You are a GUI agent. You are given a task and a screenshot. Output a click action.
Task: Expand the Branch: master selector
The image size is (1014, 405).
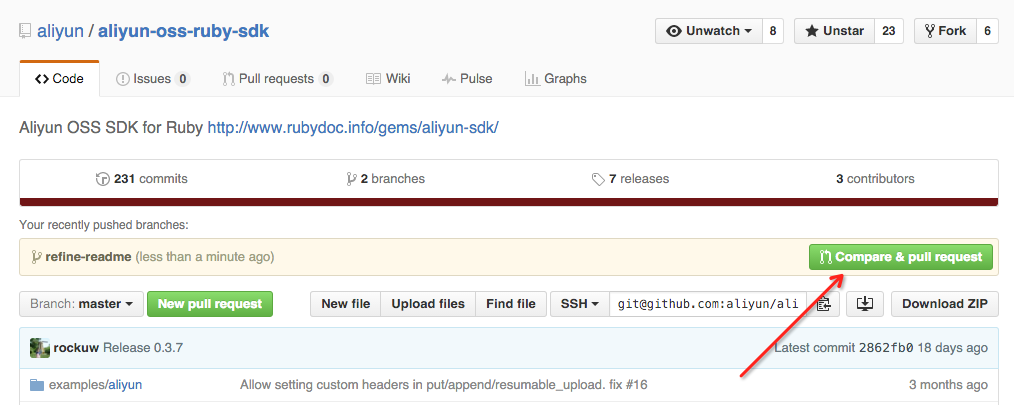point(80,304)
